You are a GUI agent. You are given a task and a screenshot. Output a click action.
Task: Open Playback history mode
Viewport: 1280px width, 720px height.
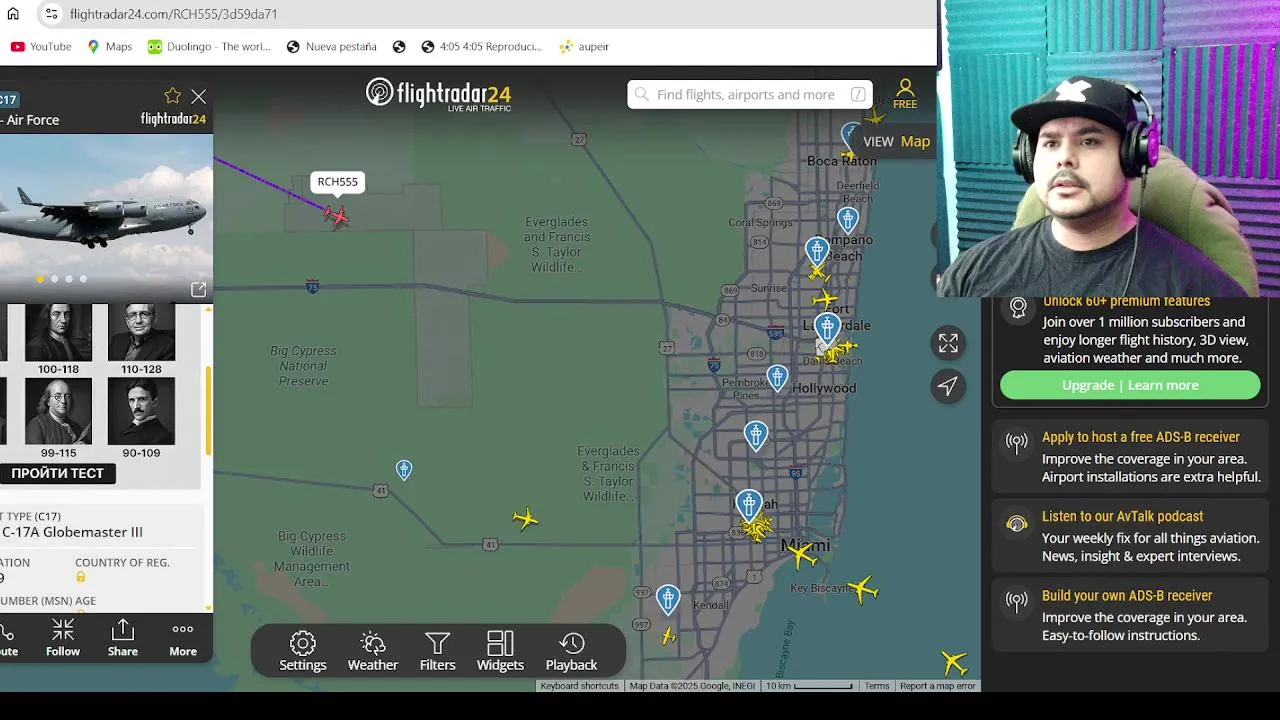pos(571,652)
